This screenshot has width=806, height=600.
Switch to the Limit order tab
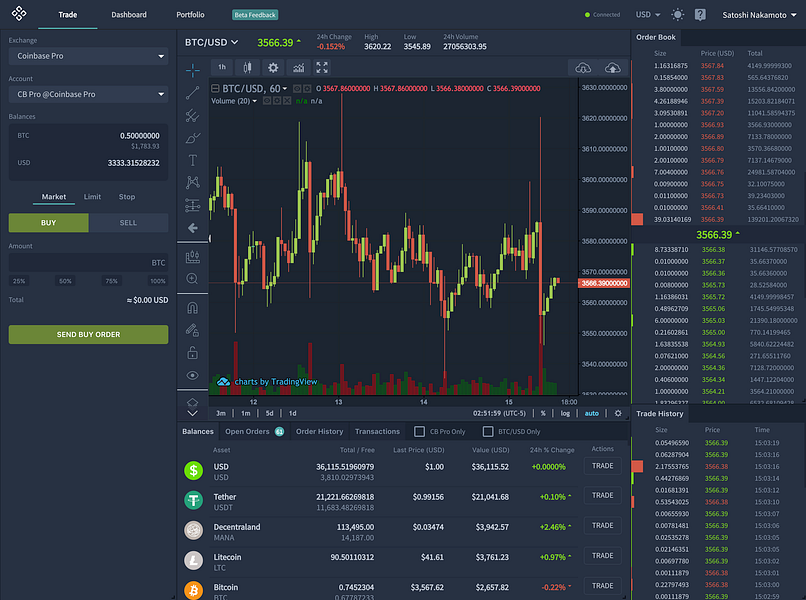93,196
